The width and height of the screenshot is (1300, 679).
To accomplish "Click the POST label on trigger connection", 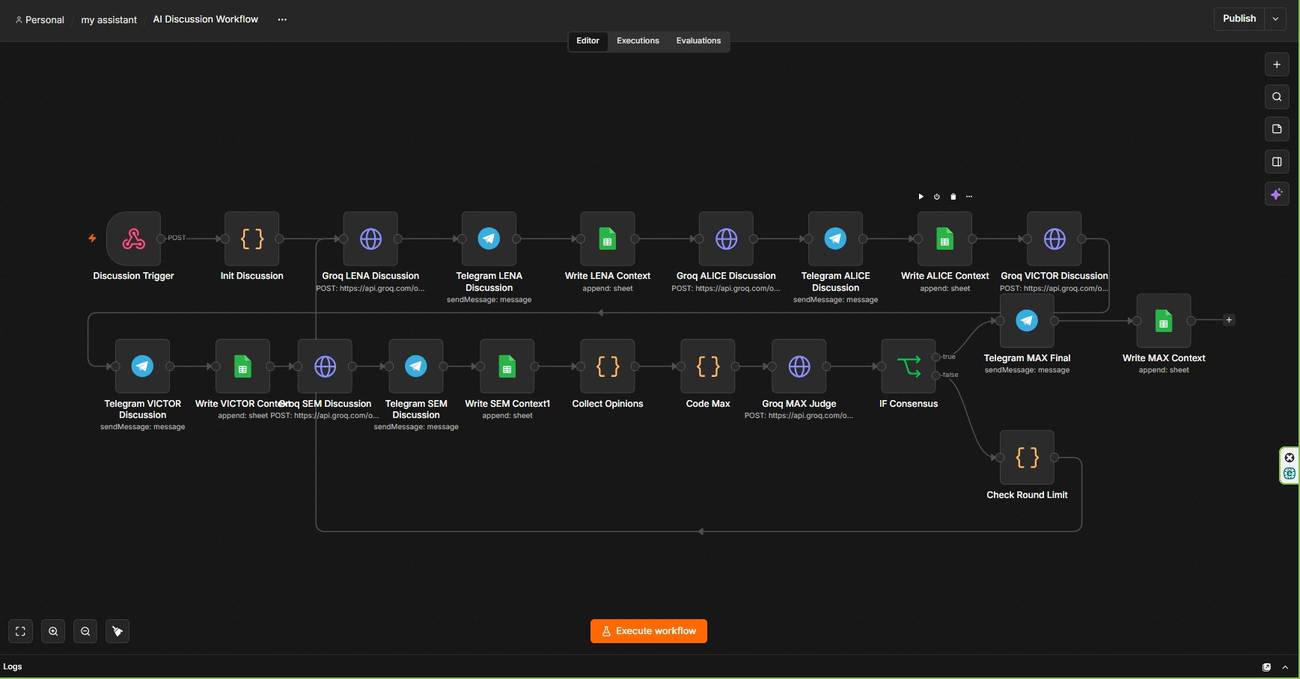I will coord(177,238).
